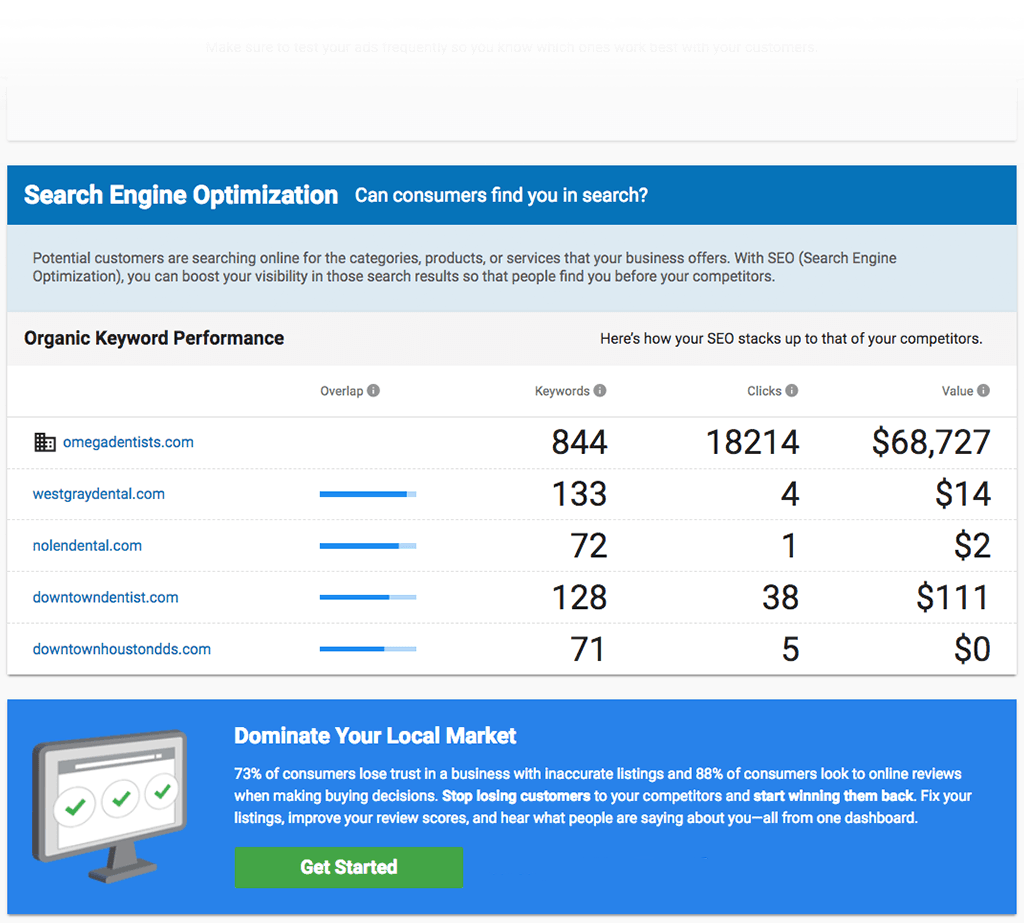Click the overlap bar for nolendental.com

(x=367, y=546)
